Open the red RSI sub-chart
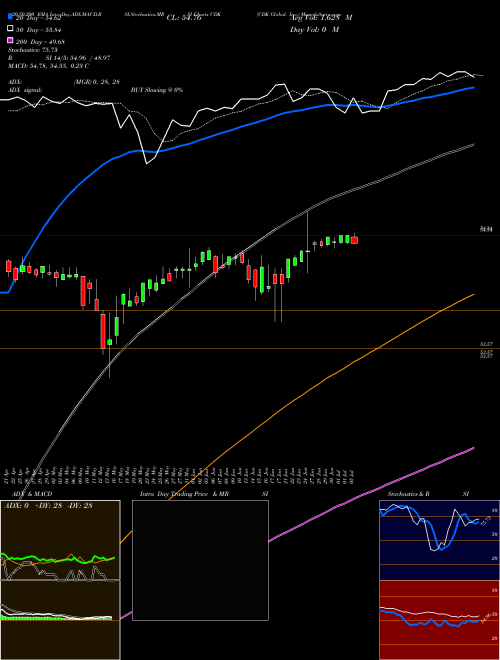Screen dimensions: 500x660 pyautogui.click(x=439, y=620)
